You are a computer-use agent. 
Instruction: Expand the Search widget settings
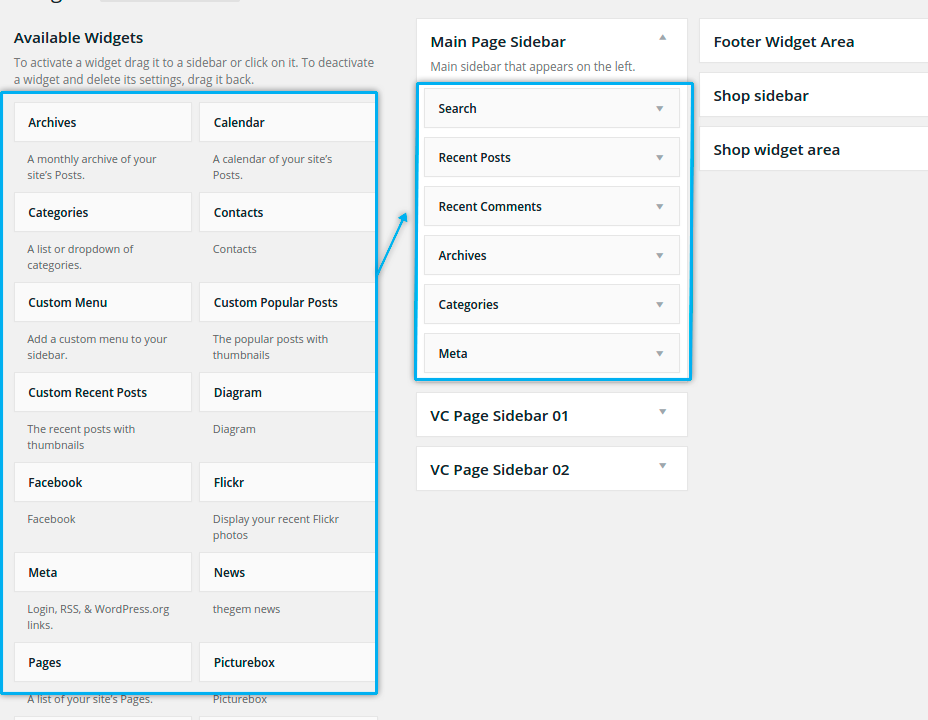pos(659,108)
